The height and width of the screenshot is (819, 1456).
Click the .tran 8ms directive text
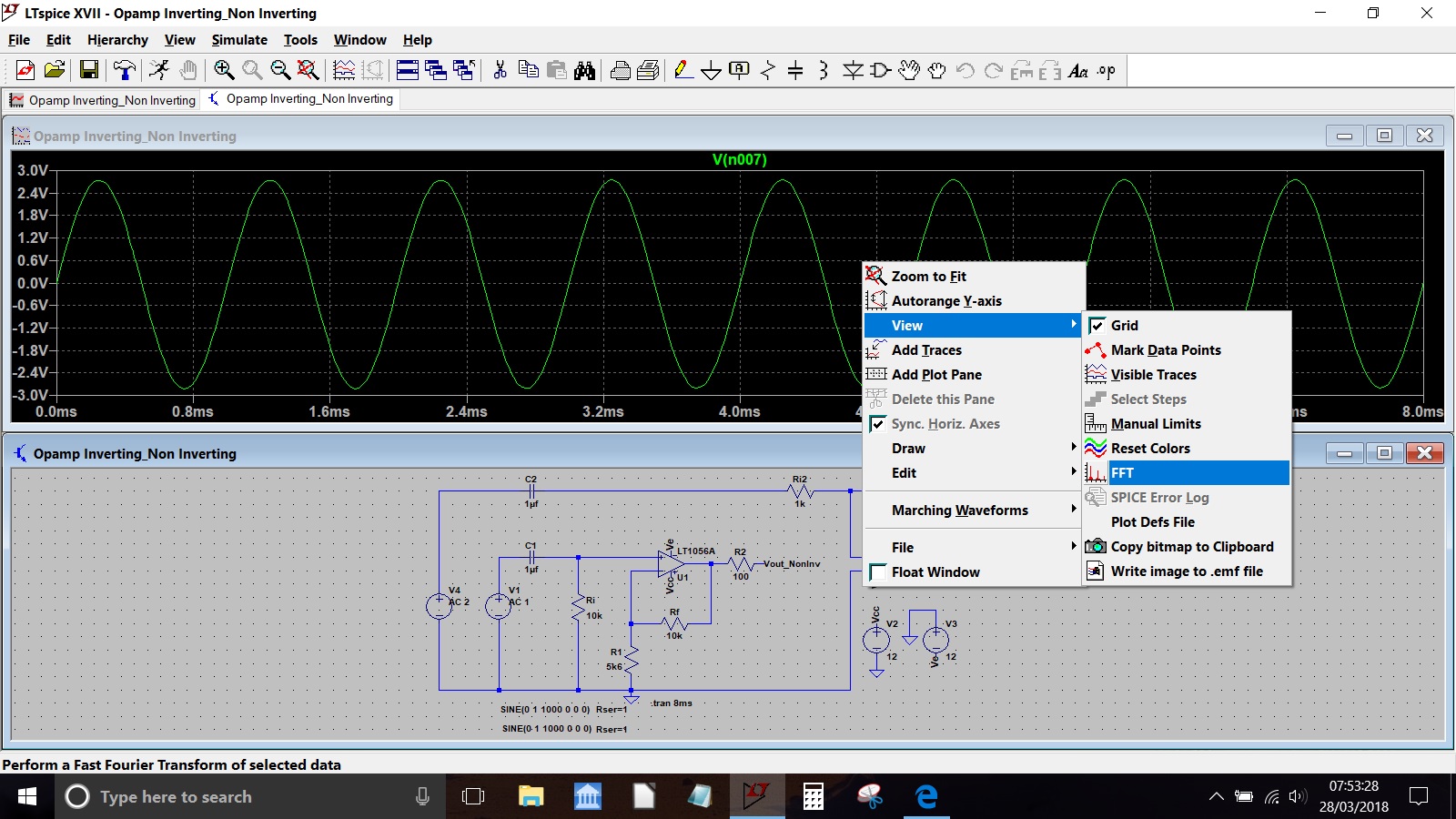pos(672,703)
